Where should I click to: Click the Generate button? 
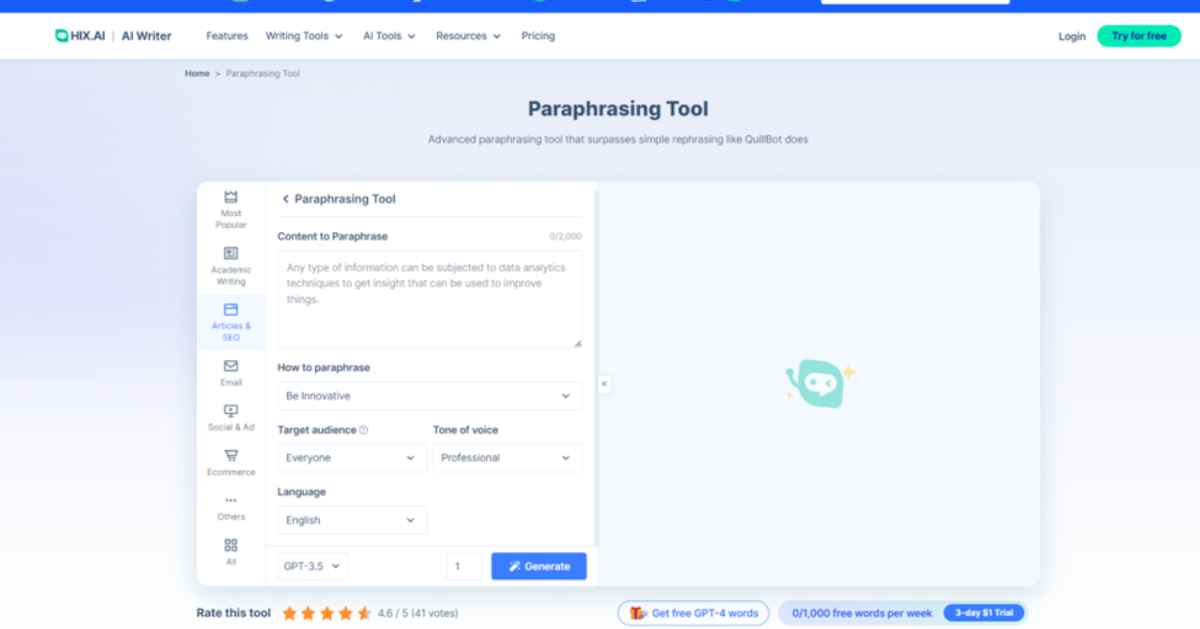click(539, 566)
